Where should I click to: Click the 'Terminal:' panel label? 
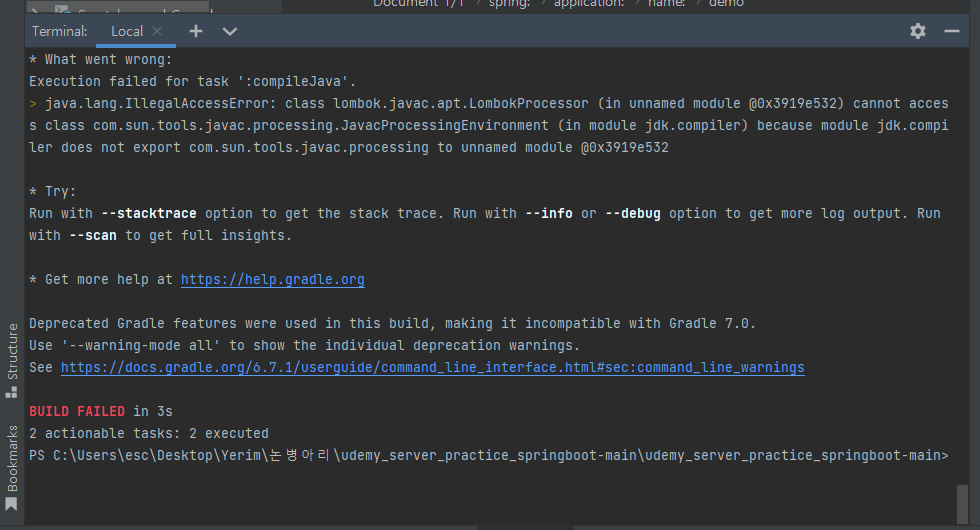click(59, 31)
